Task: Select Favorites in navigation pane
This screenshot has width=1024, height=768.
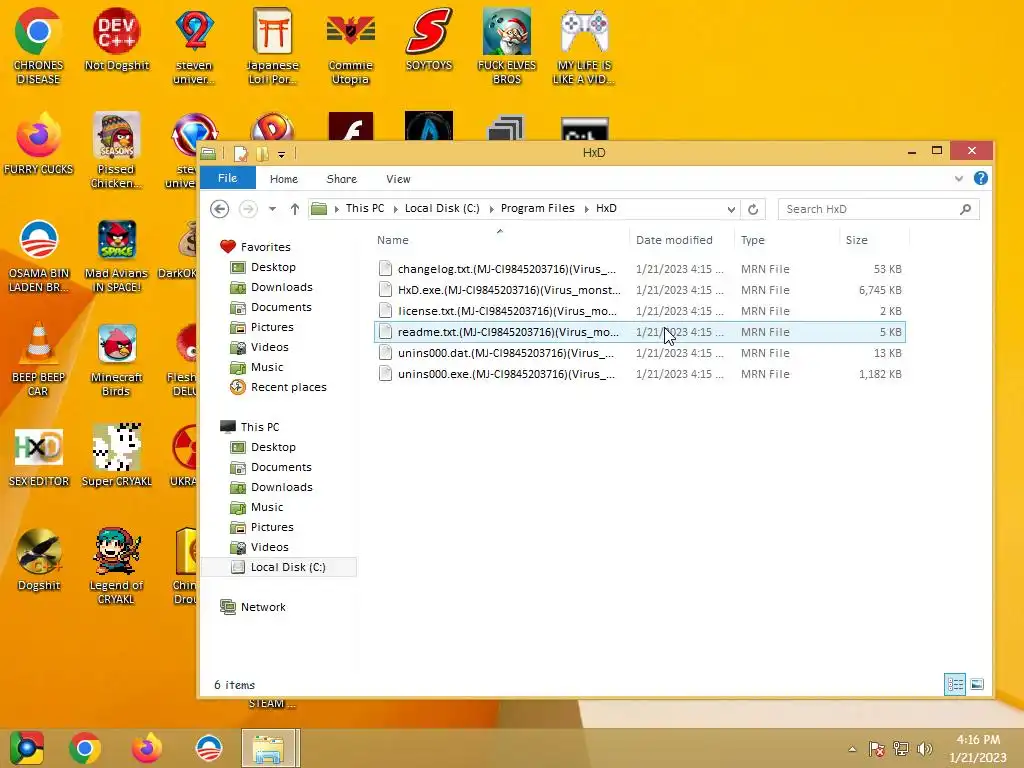Action: (265, 247)
